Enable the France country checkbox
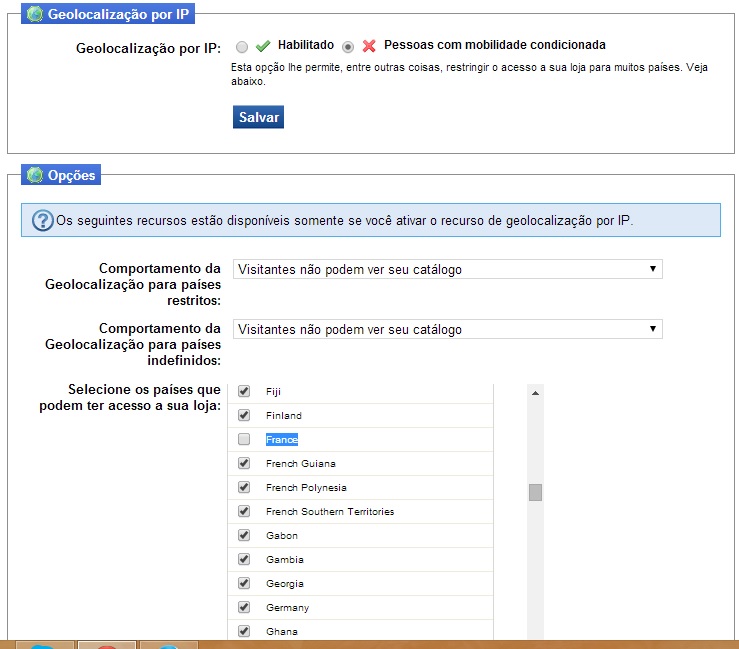The image size is (739, 649). coord(244,440)
